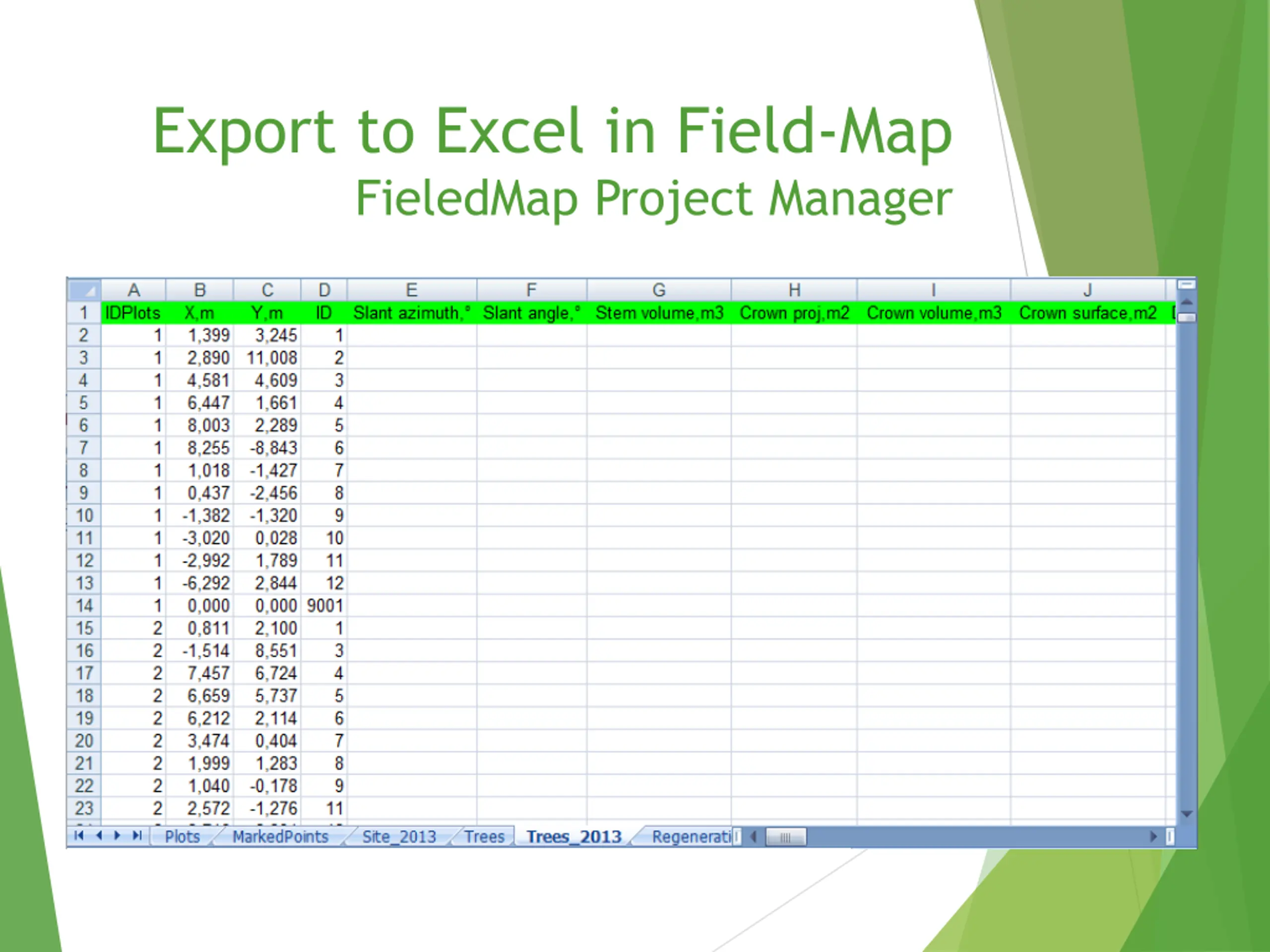Click horizontal scrollbar left arrow
Screen dimensions: 1270x952
[x=753, y=836]
